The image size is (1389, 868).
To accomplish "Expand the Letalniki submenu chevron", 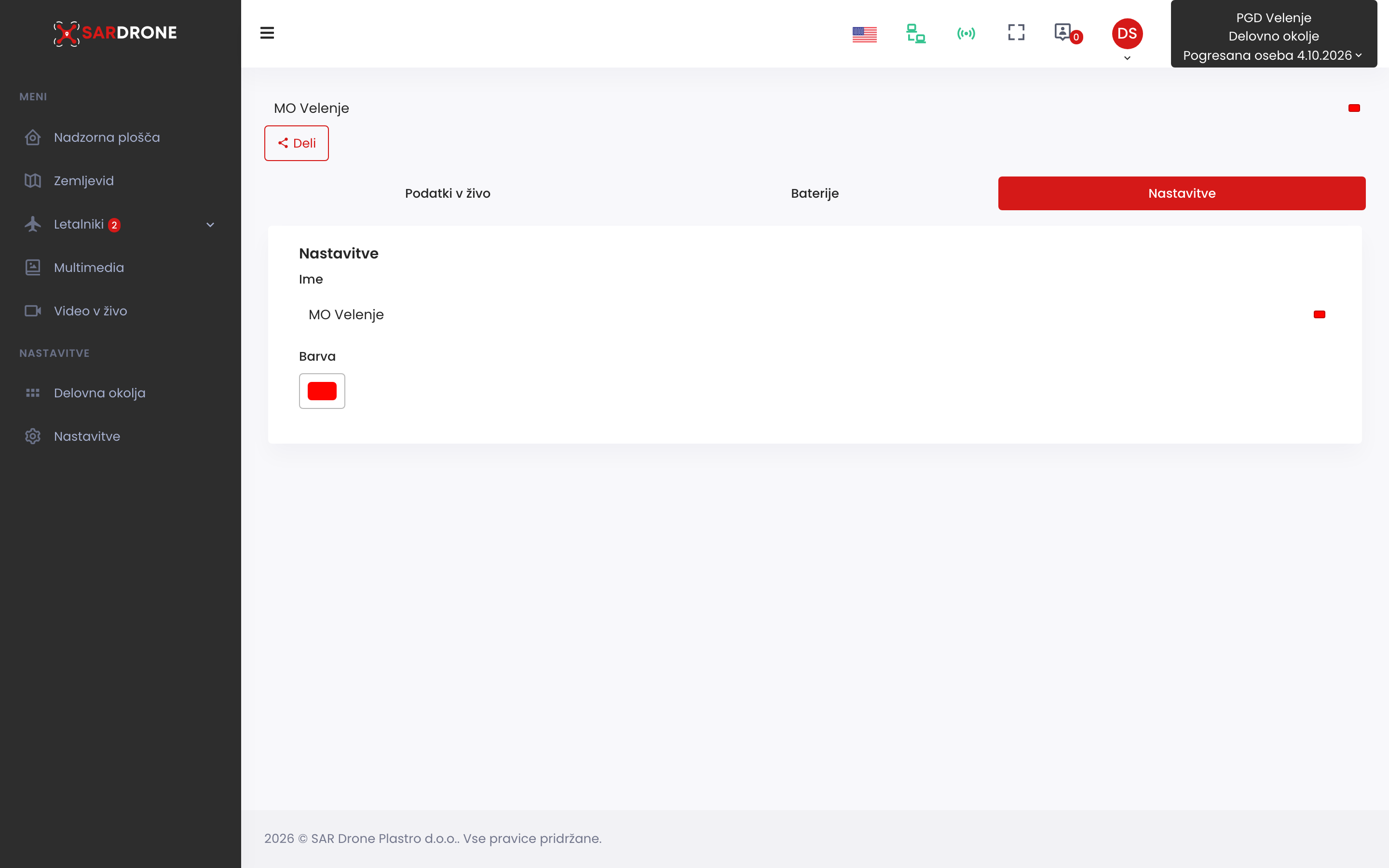I will tap(210, 225).
